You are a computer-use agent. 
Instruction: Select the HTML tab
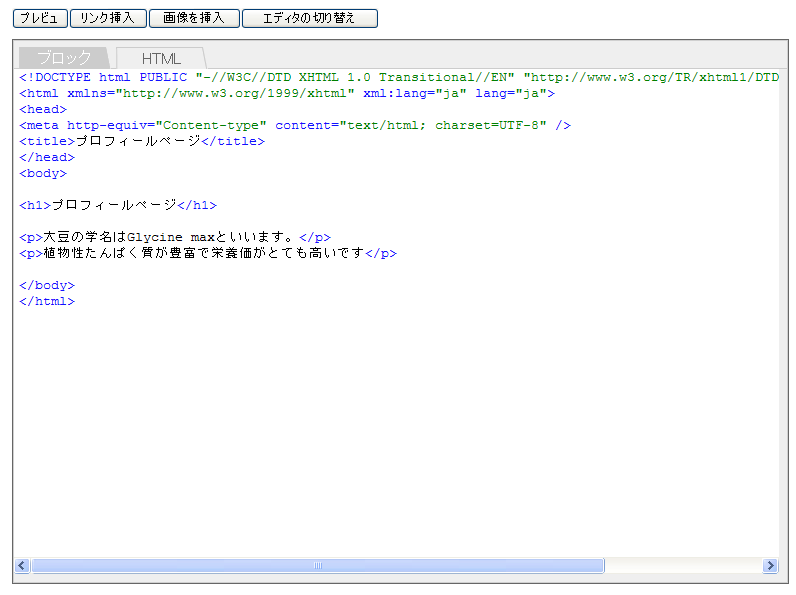(161, 58)
